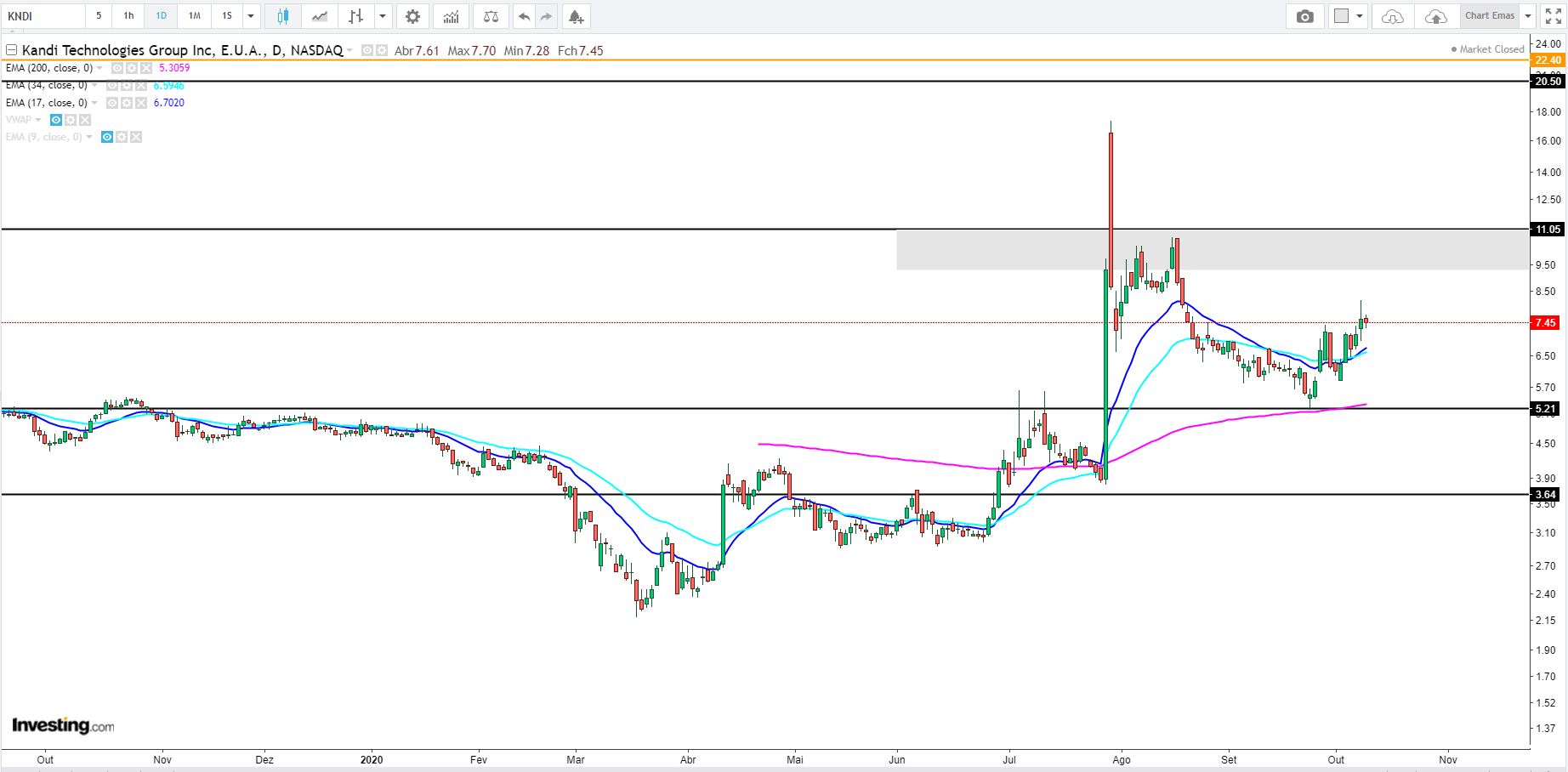Select the 1D interval
The image size is (1568, 772).
(162, 16)
